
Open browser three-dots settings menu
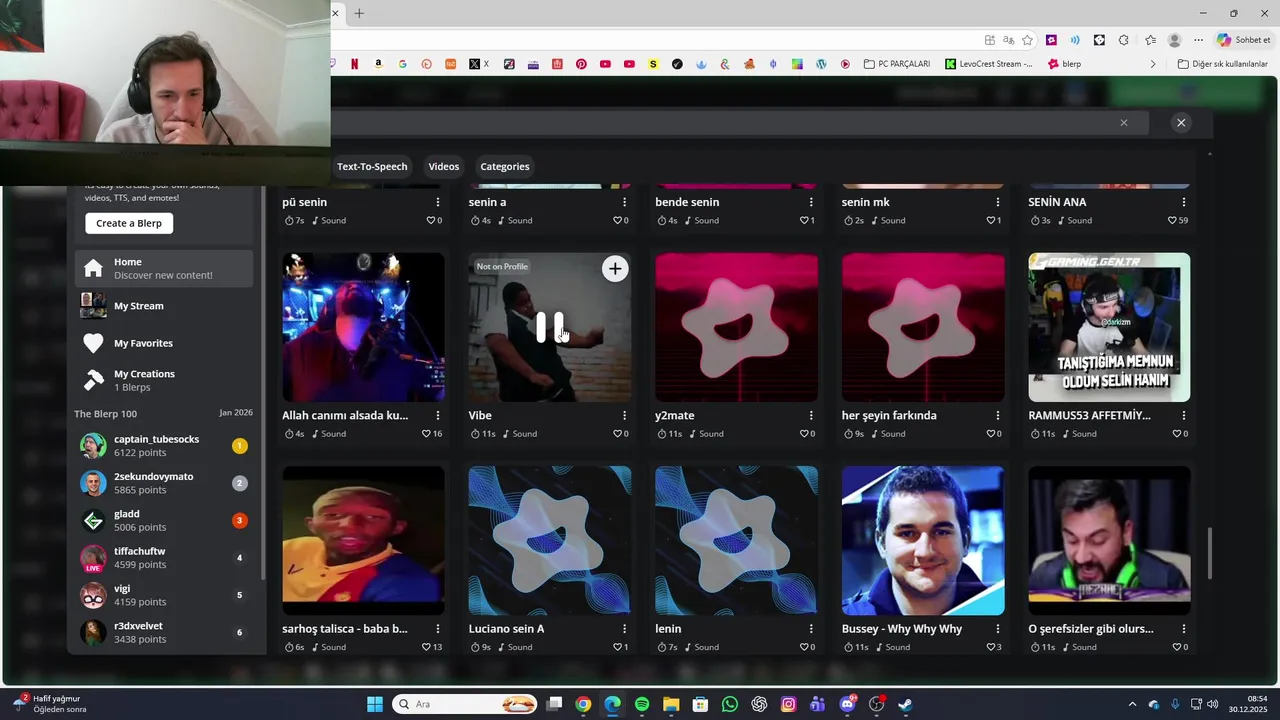(x=1198, y=40)
